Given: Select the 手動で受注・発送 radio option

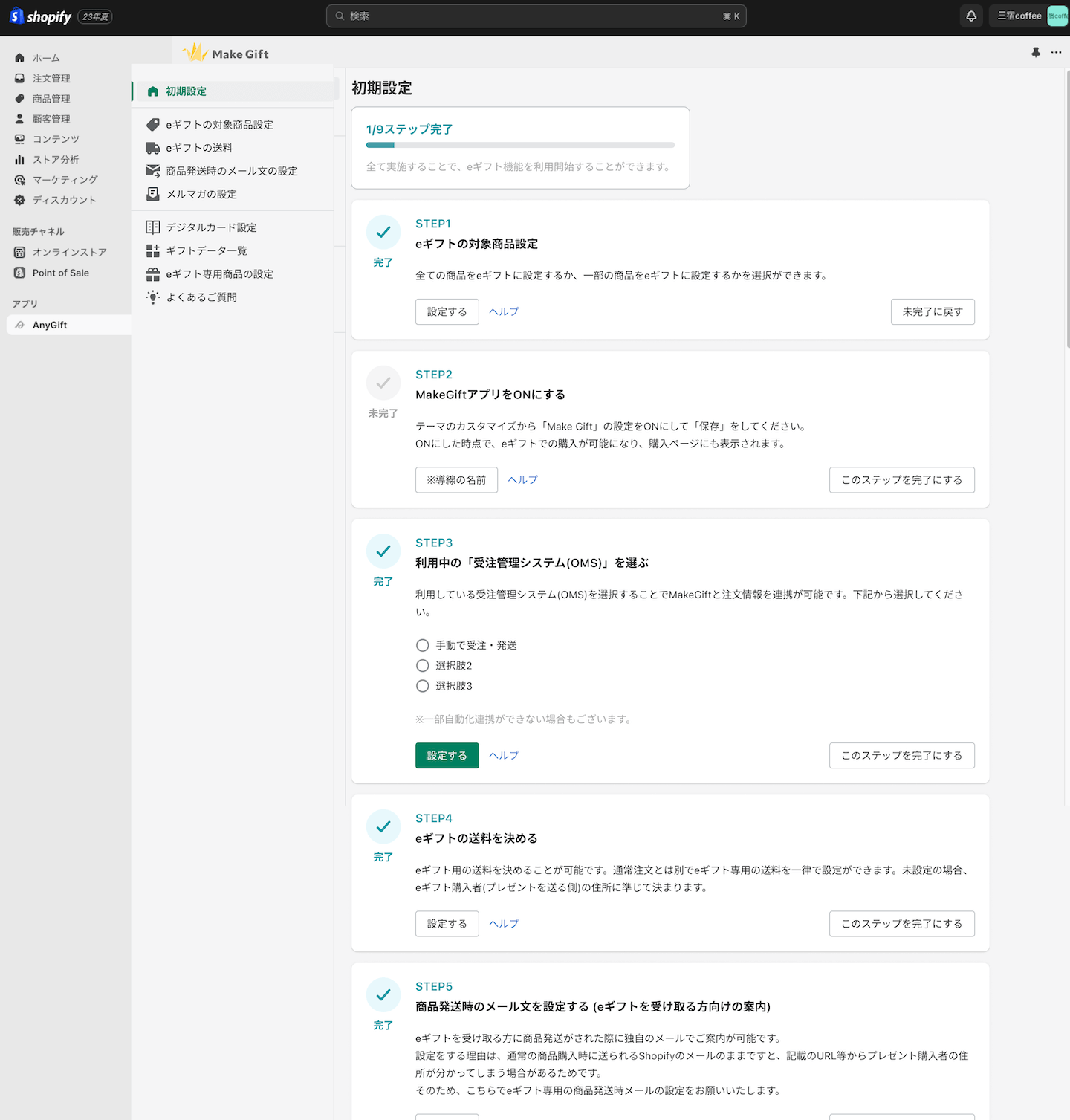Looking at the screenshot, I should pos(423,645).
